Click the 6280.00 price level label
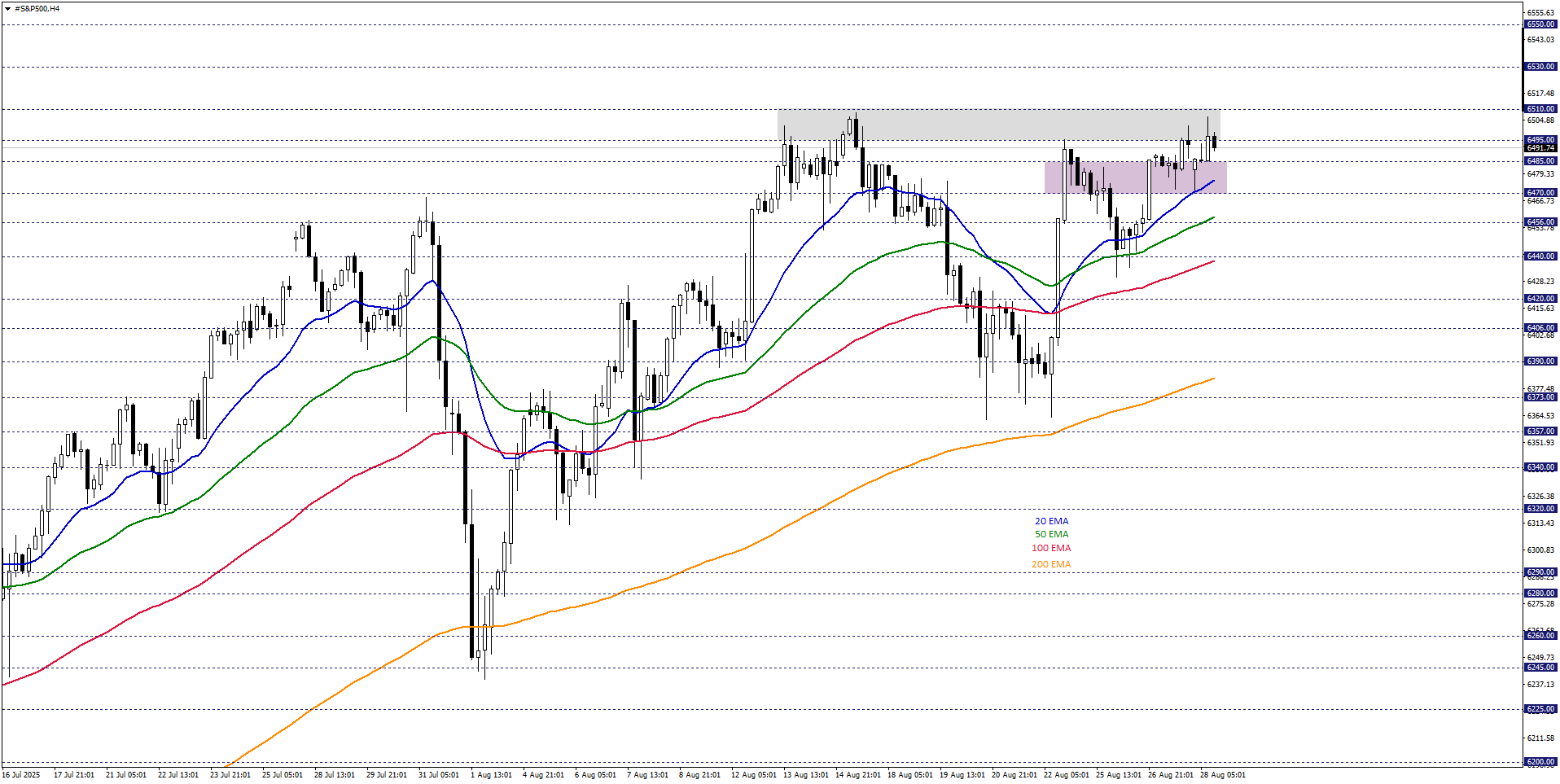 tap(1540, 593)
